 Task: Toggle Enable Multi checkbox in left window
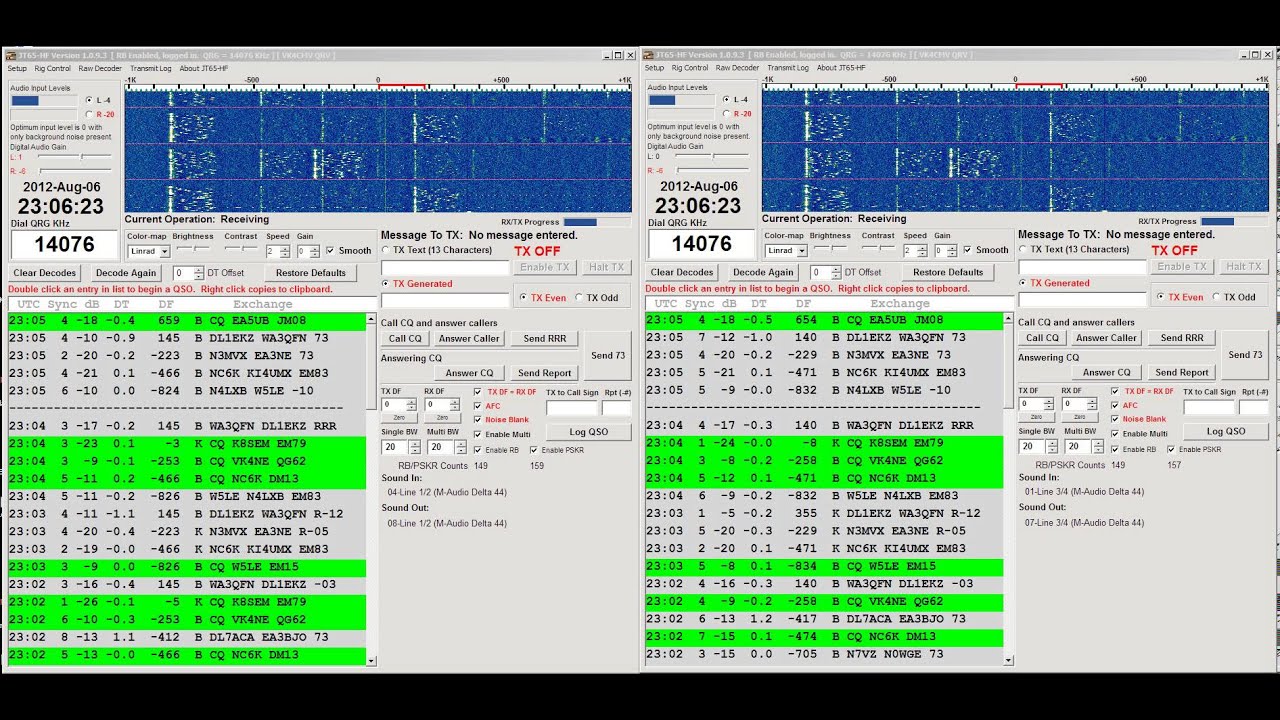[x=478, y=434]
